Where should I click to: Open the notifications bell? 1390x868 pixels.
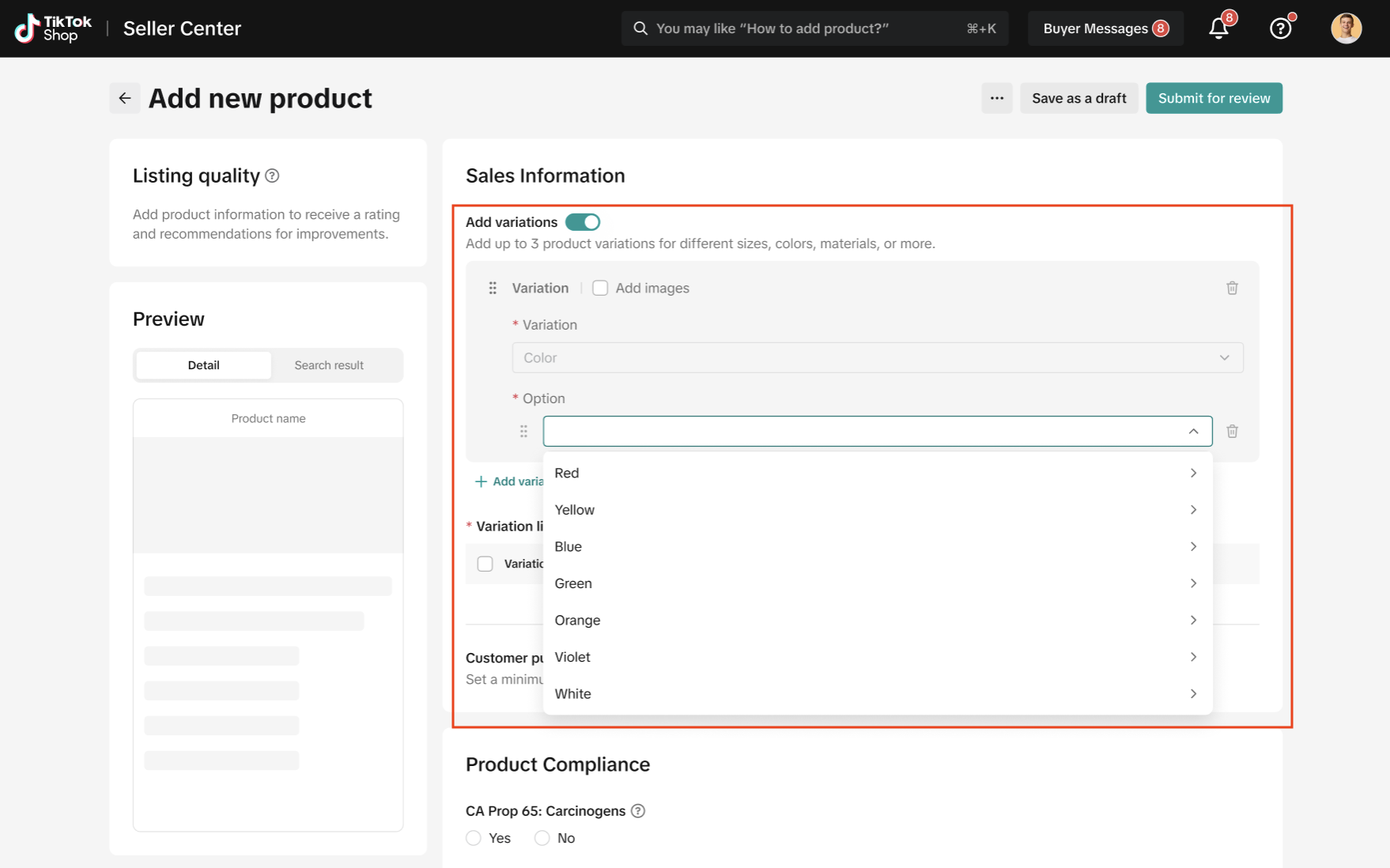tap(1218, 29)
